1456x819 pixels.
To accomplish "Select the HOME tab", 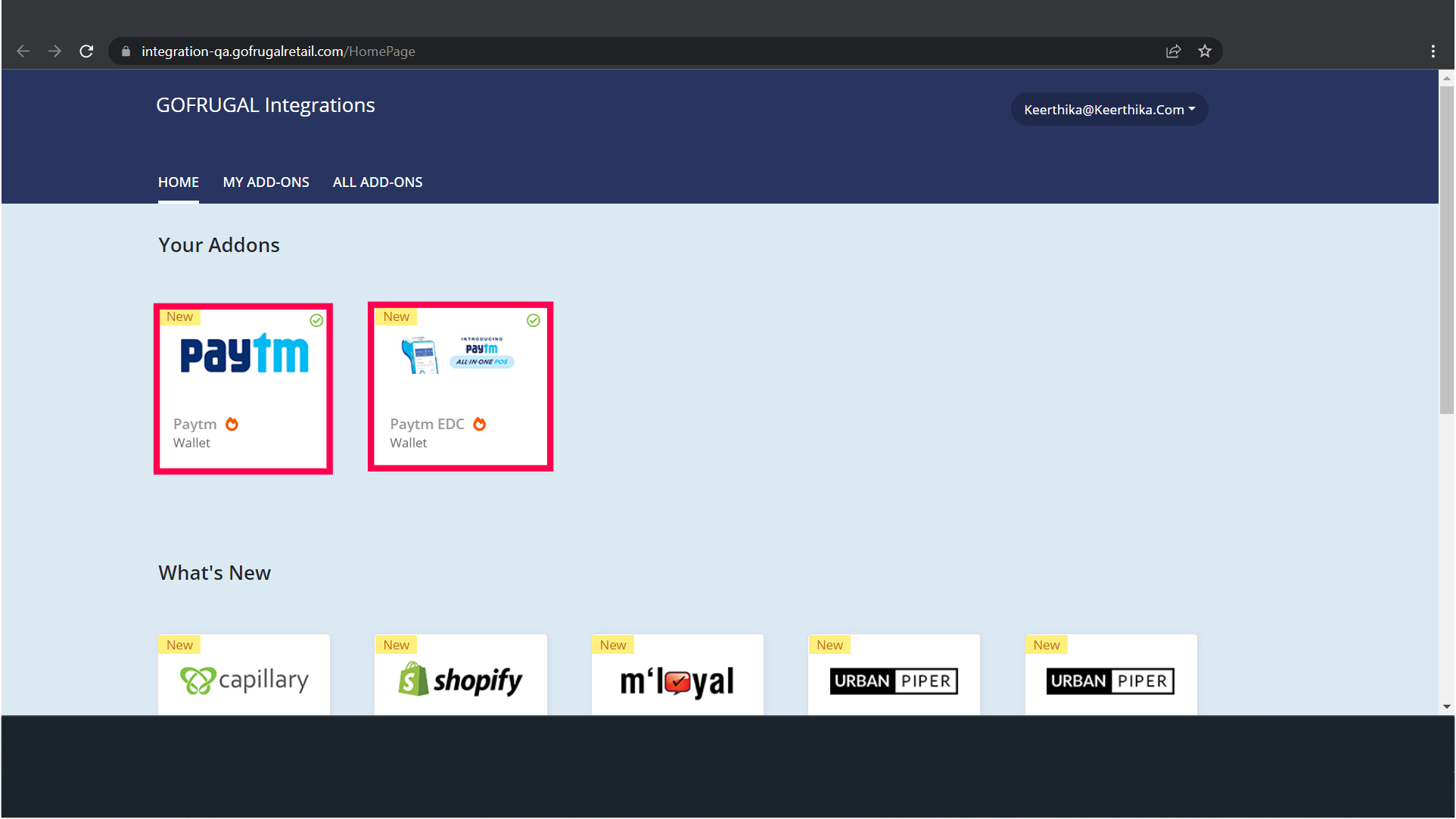I will pyautogui.click(x=179, y=182).
